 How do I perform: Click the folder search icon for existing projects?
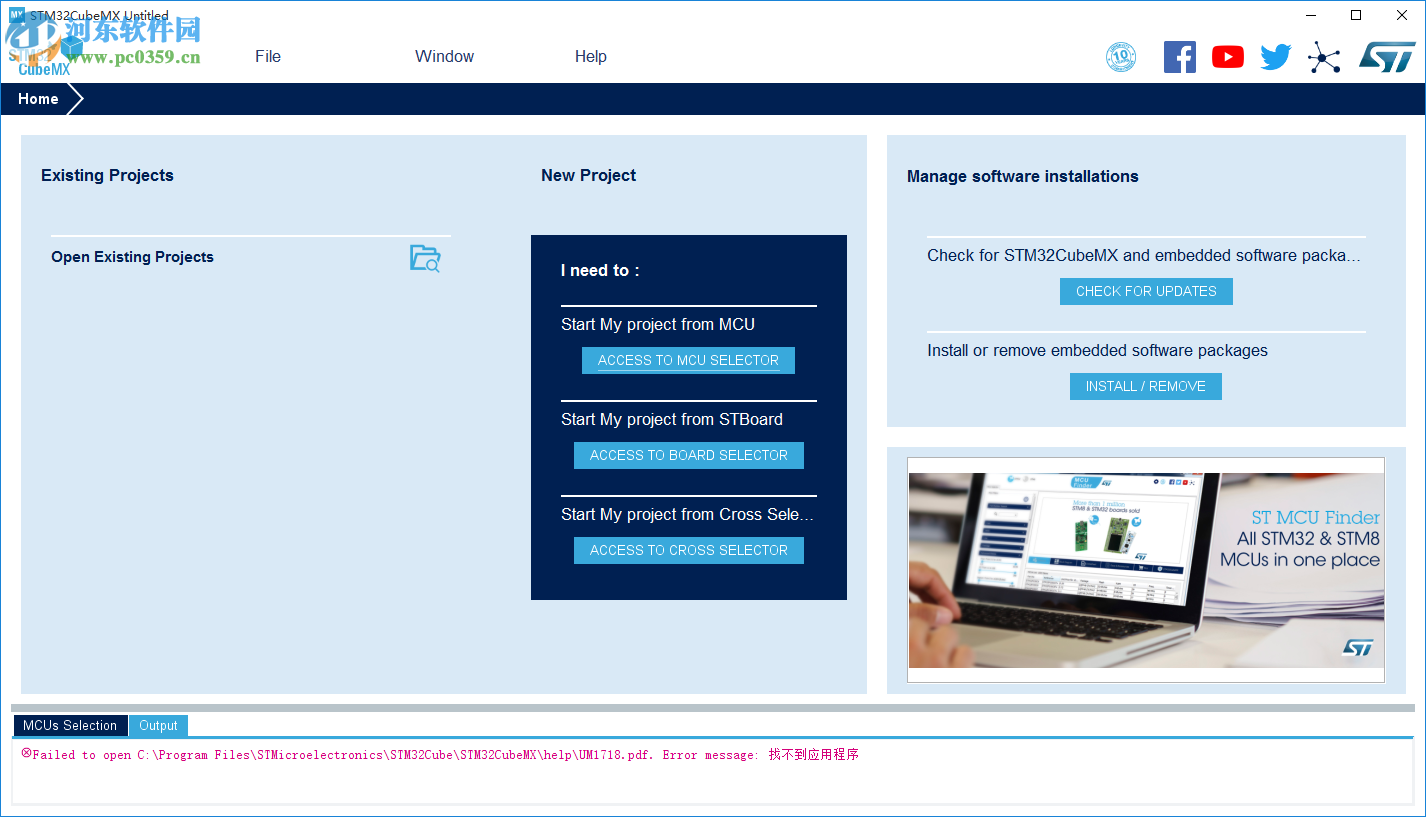[x=425, y=258]
